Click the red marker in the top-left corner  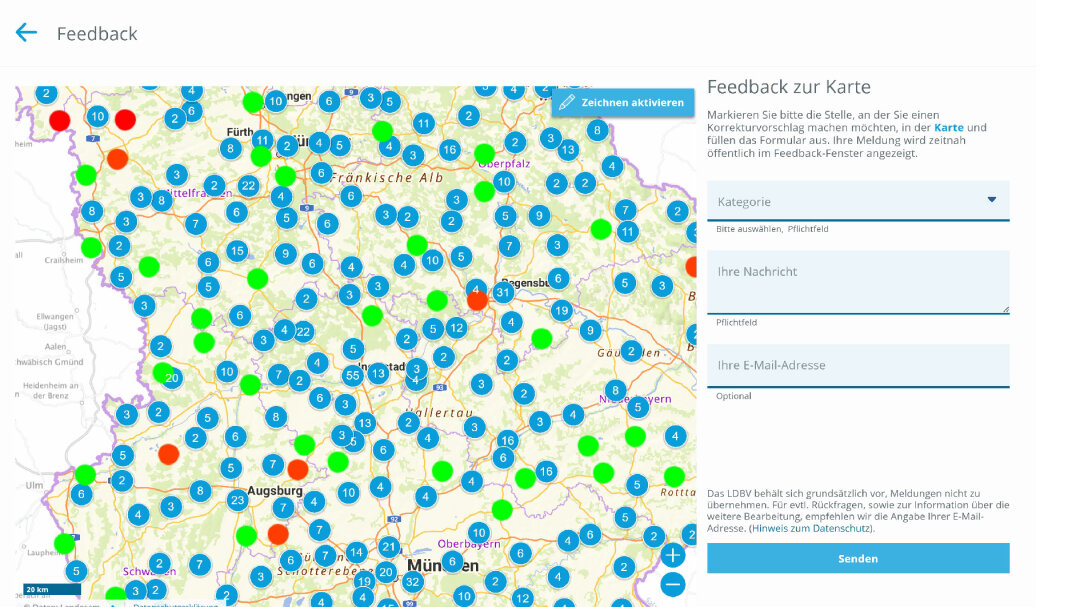pos(60,120)
